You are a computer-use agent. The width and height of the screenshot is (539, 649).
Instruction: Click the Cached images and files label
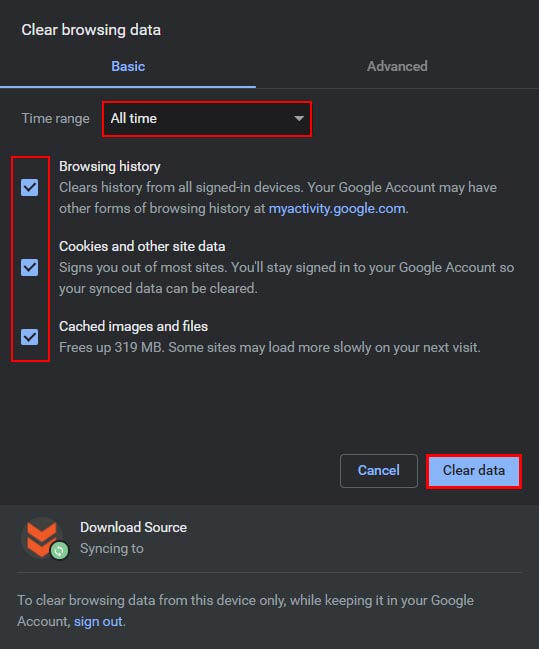click(133, 326)
